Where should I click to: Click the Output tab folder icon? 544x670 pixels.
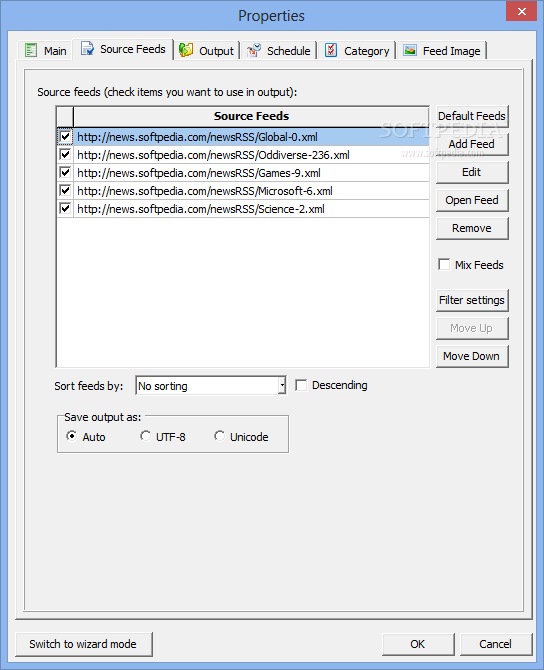pyautogui.click(x=186, y=50)
